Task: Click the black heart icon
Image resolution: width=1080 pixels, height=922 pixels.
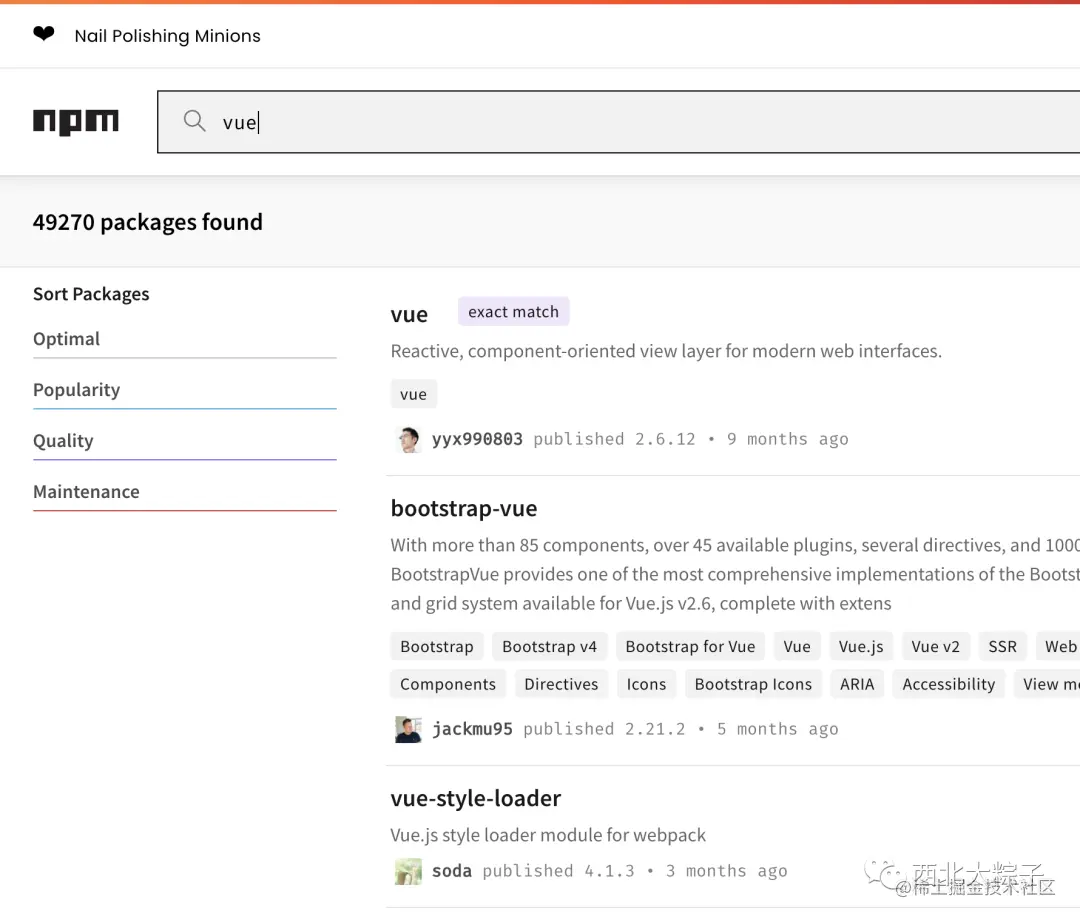Action: (43, 34)
